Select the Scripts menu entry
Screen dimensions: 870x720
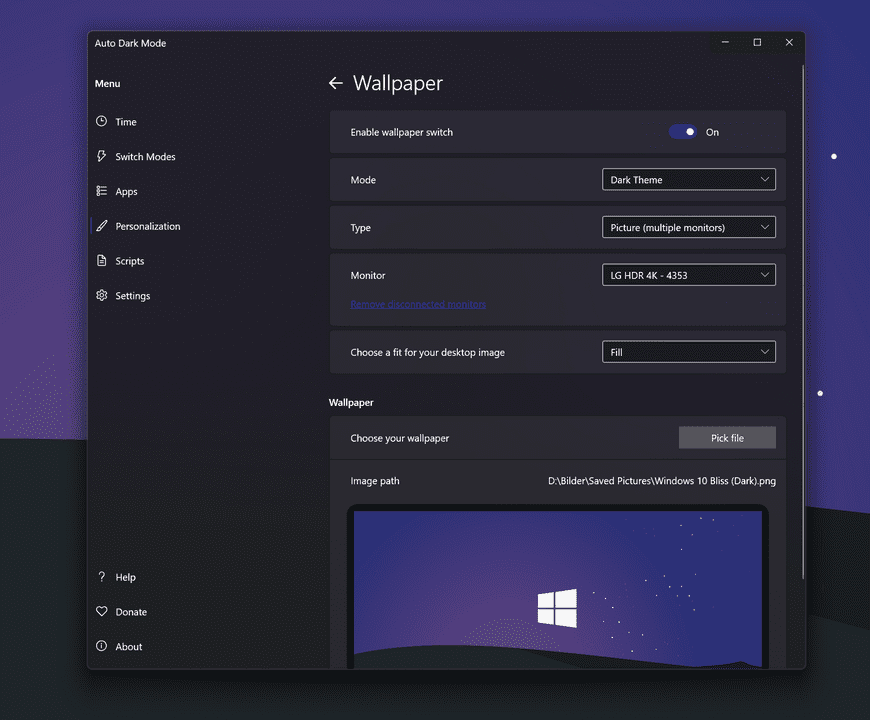click(x=130, y=261)
